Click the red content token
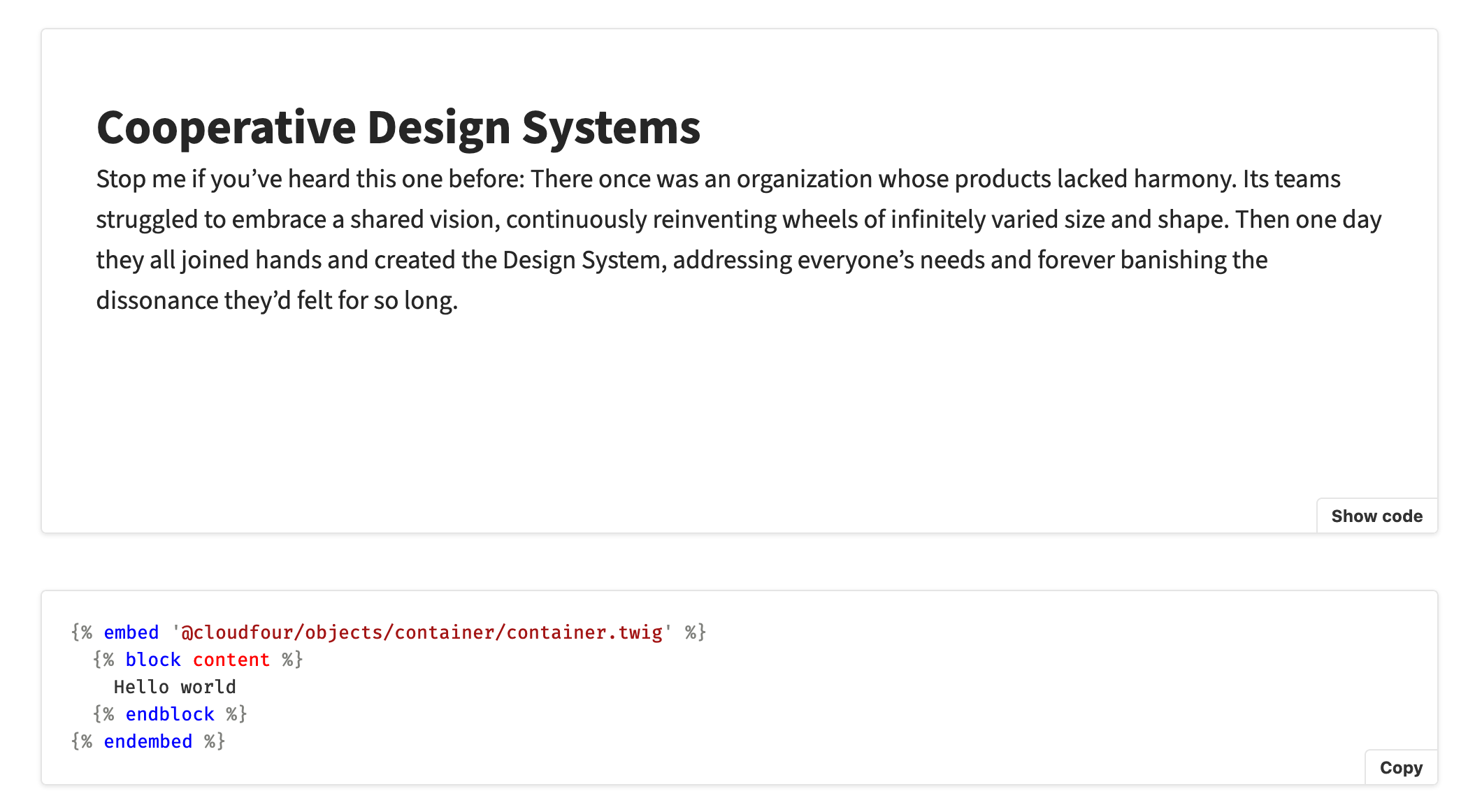The width and height of the screenshot is (1468, 812). (231, 660)
